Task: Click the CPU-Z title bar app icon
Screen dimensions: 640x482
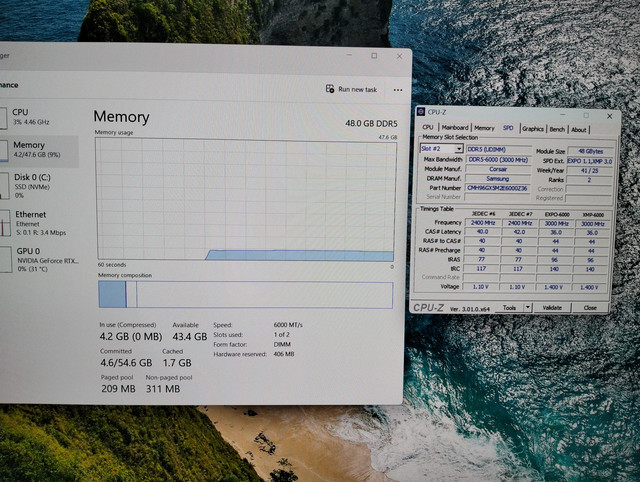Action: (x=421, y=111)
